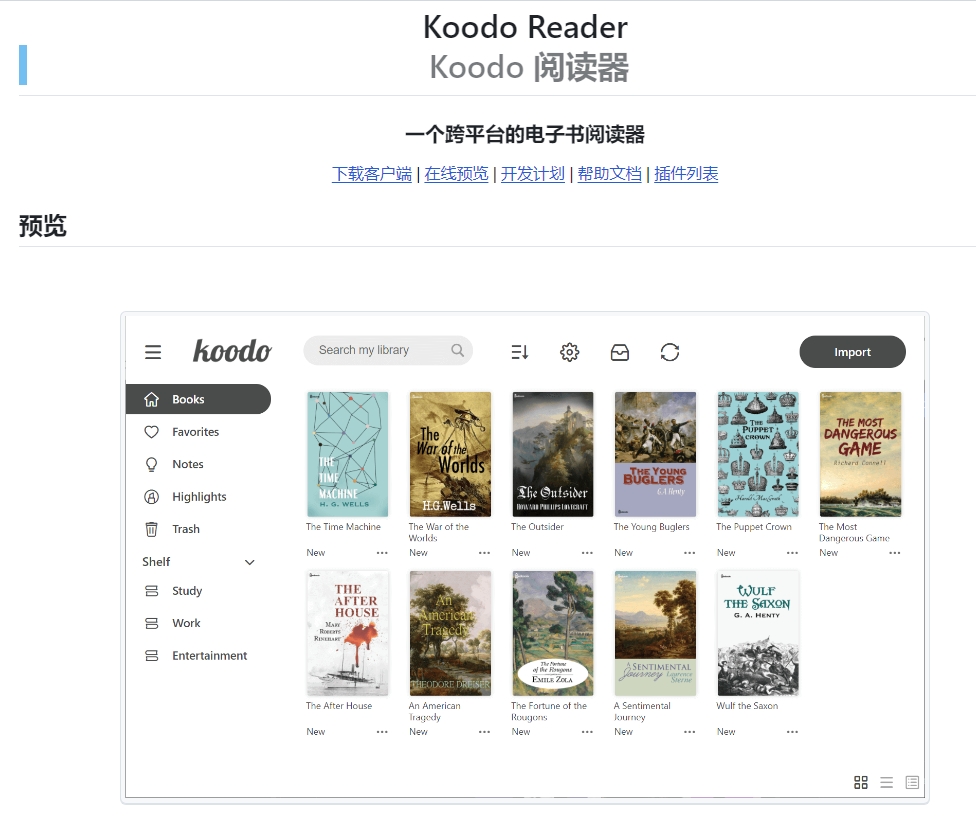Click the backup inbox-tray icon
Screen dimensions: 976x820
619,352
